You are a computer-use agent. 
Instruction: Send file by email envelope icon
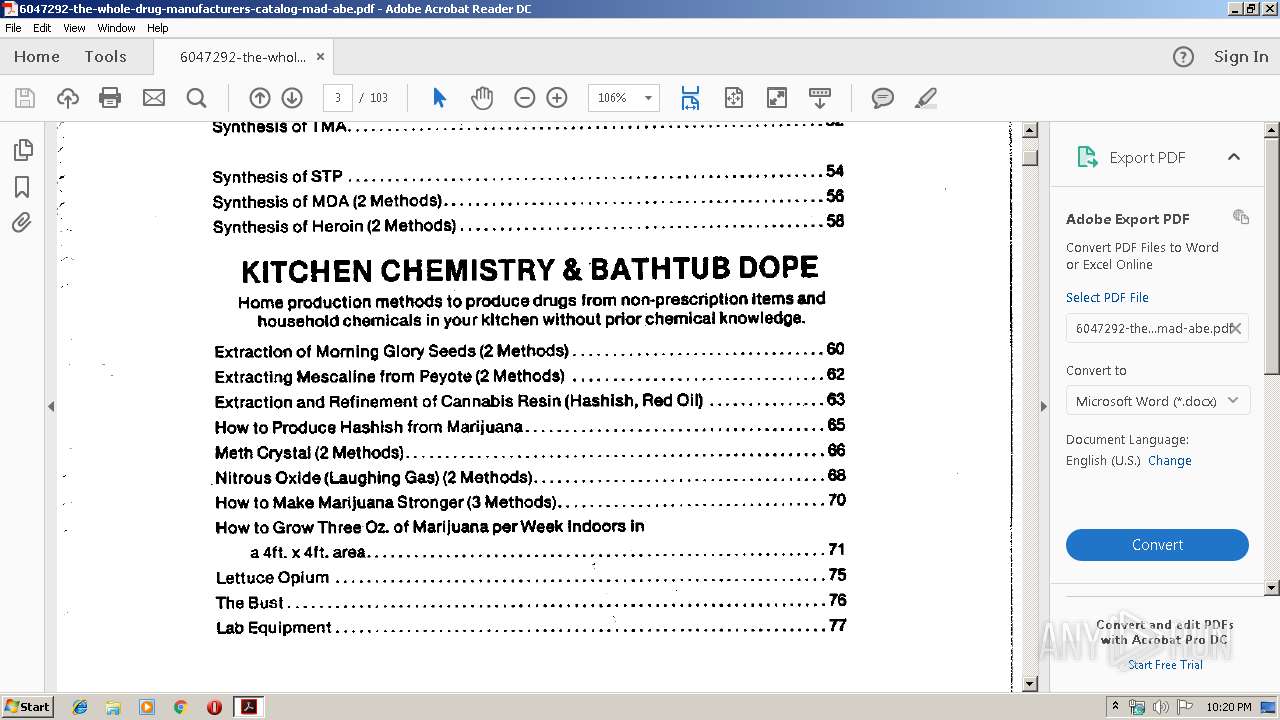154,98
